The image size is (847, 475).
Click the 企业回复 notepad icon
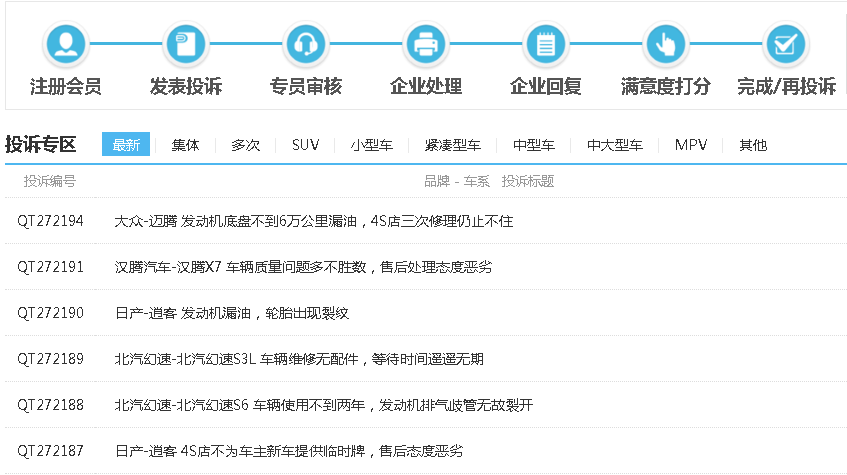point(546,44)
